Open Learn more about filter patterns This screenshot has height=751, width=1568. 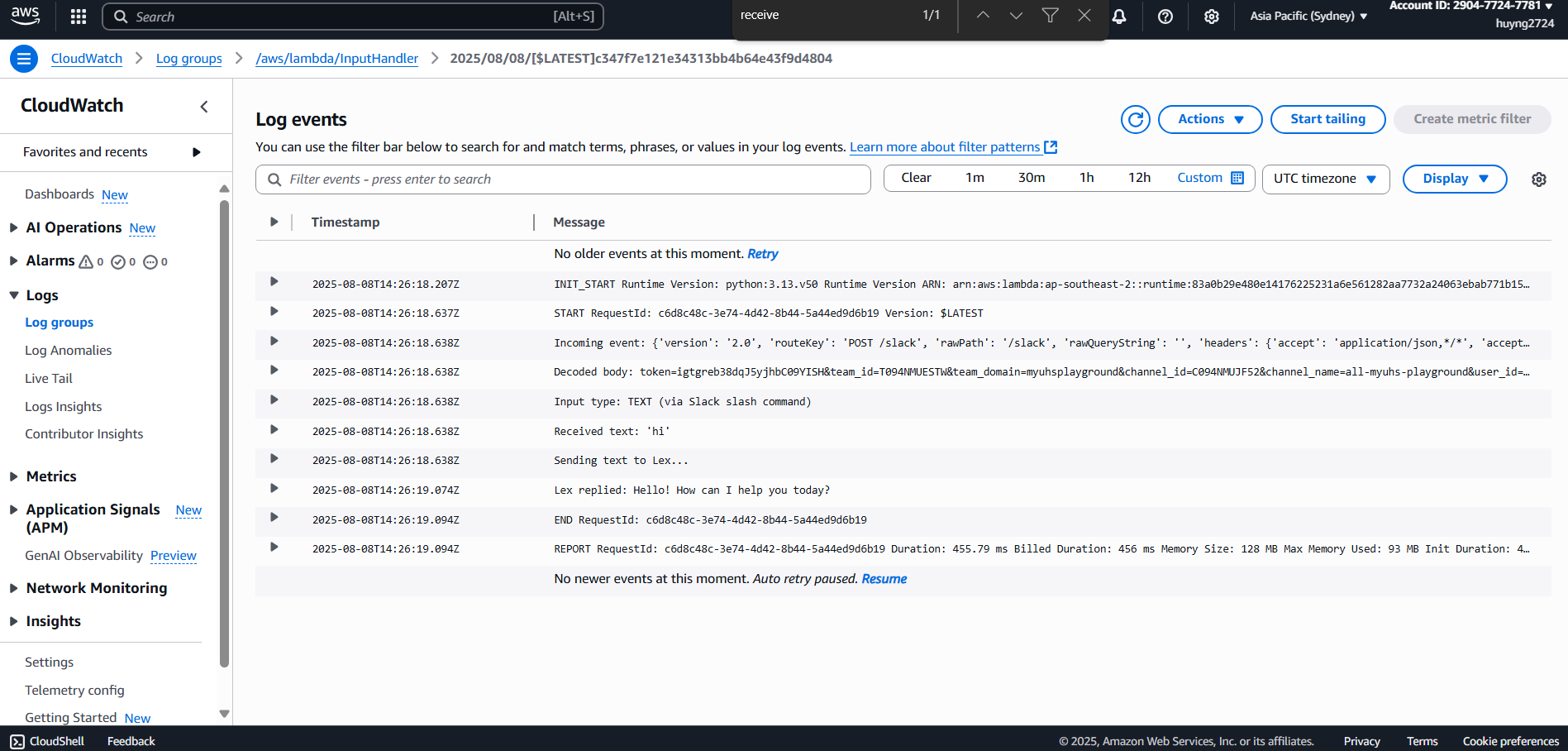945,147
